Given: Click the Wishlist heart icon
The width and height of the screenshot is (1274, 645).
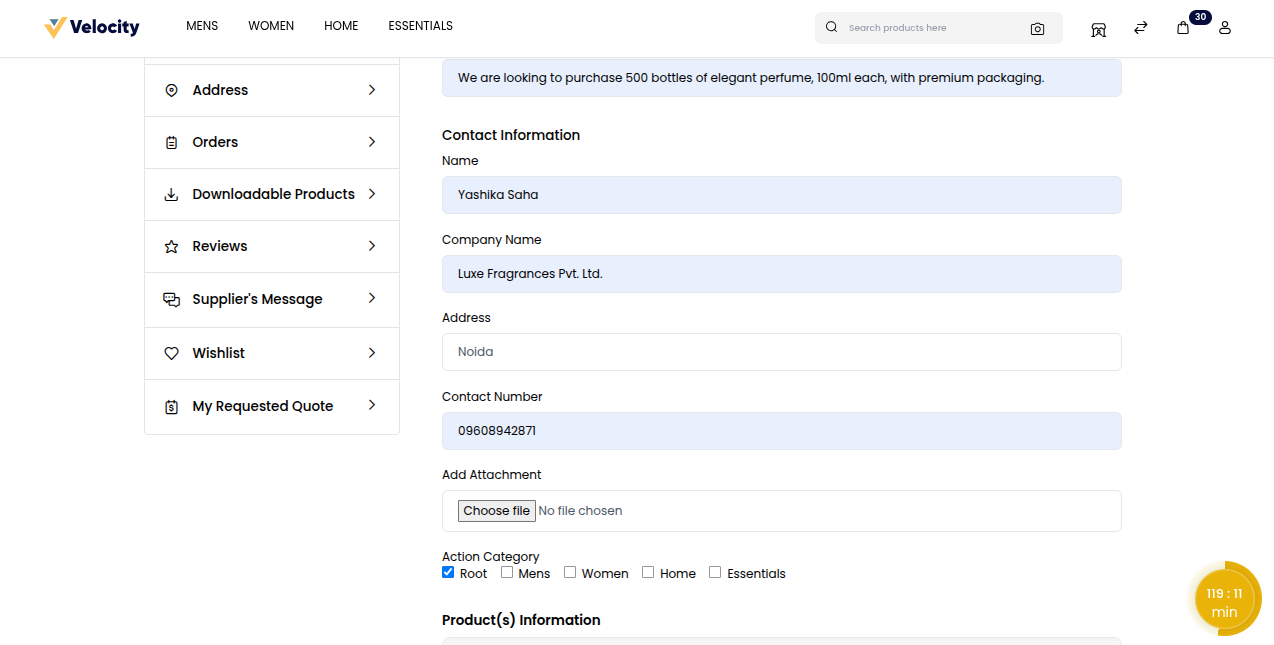Looking at the screenshot, I should (x=171, y=353).
